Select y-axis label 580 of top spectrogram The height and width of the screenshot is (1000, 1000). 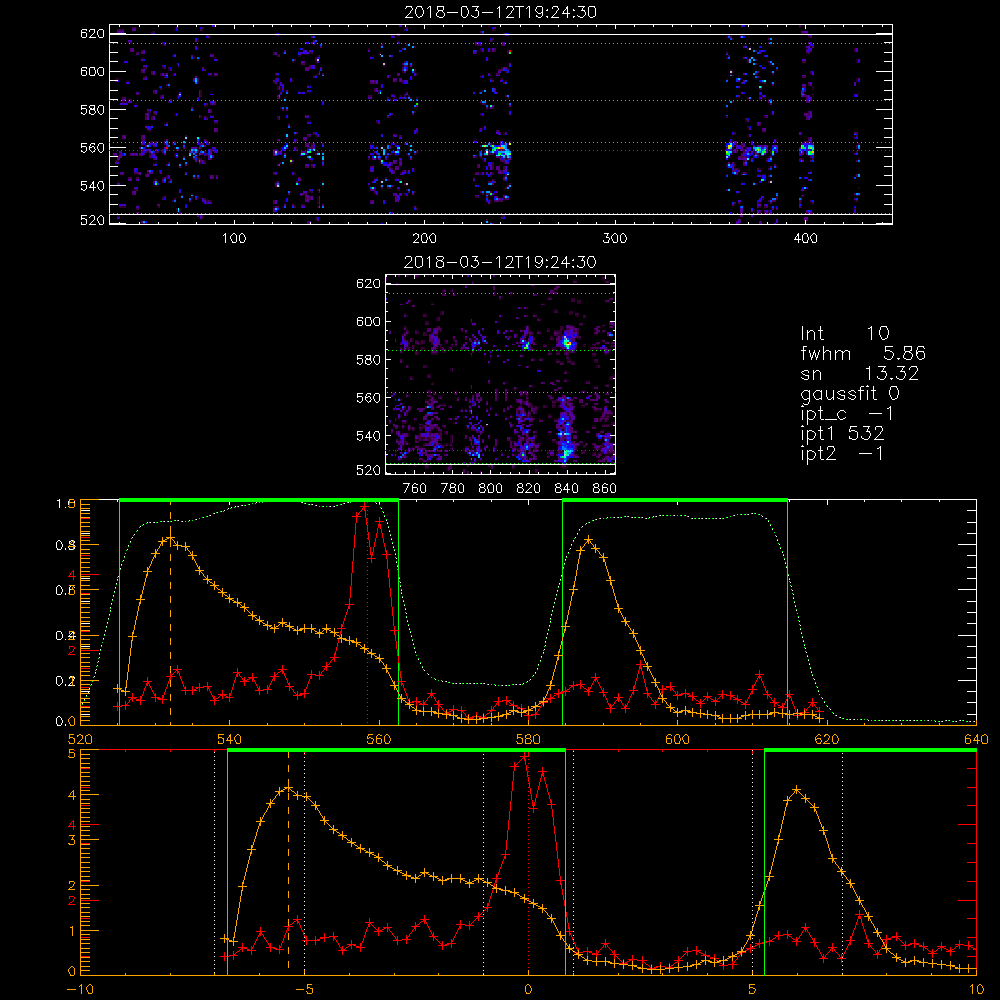coord(92,110)
